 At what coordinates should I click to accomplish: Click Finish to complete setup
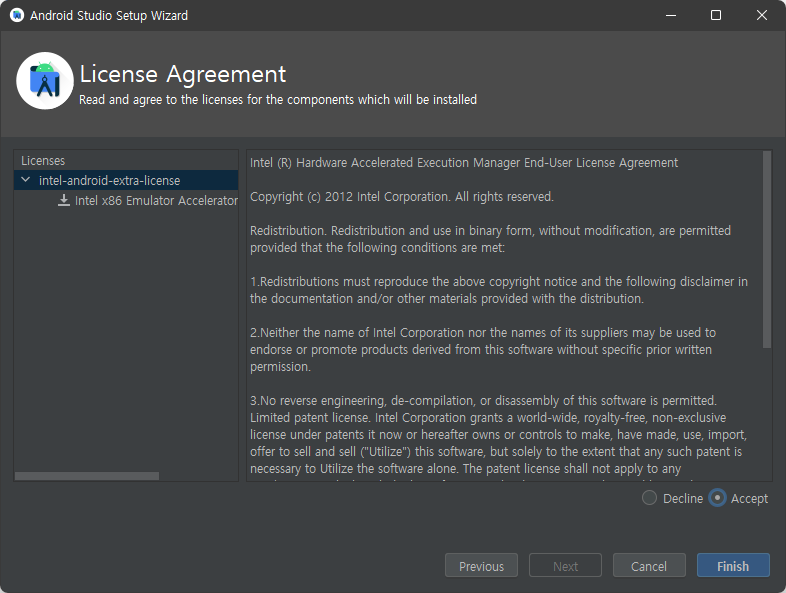click(733, 565)
